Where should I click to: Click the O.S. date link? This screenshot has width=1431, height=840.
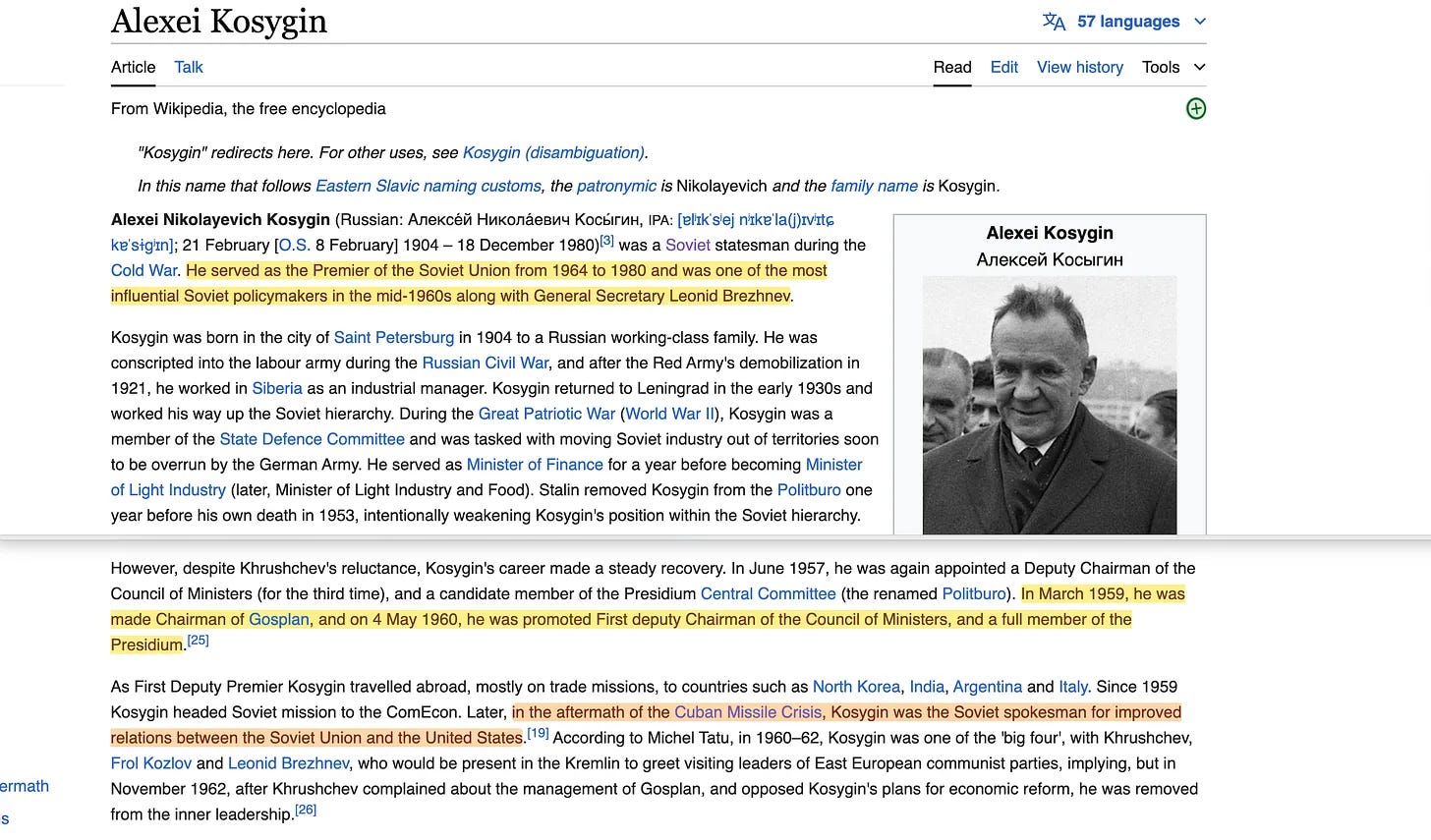pyautogui.click(x=295, y=245)
